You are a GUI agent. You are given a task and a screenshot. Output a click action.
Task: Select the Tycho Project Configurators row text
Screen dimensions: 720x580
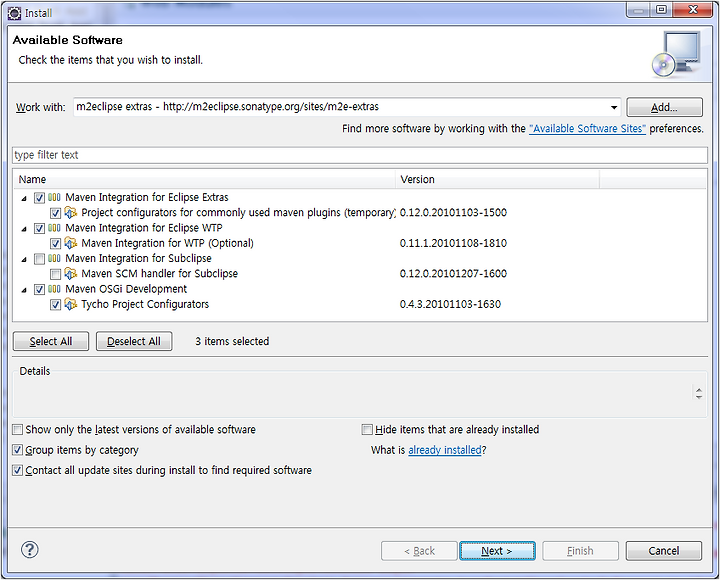tap(145, 304)
